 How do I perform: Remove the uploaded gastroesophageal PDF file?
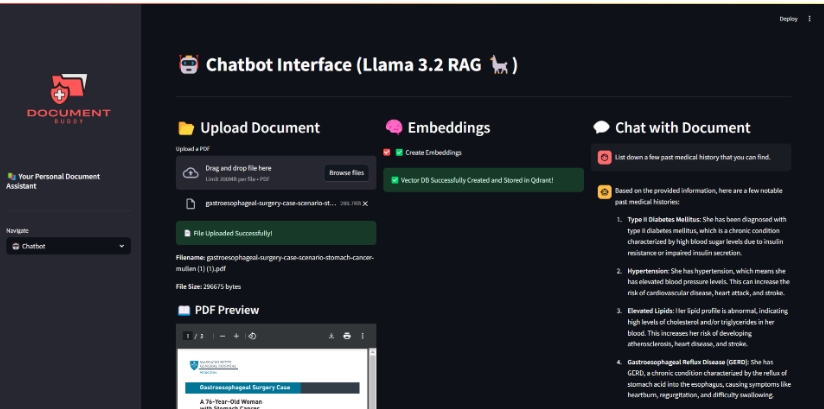pos(365,203)
